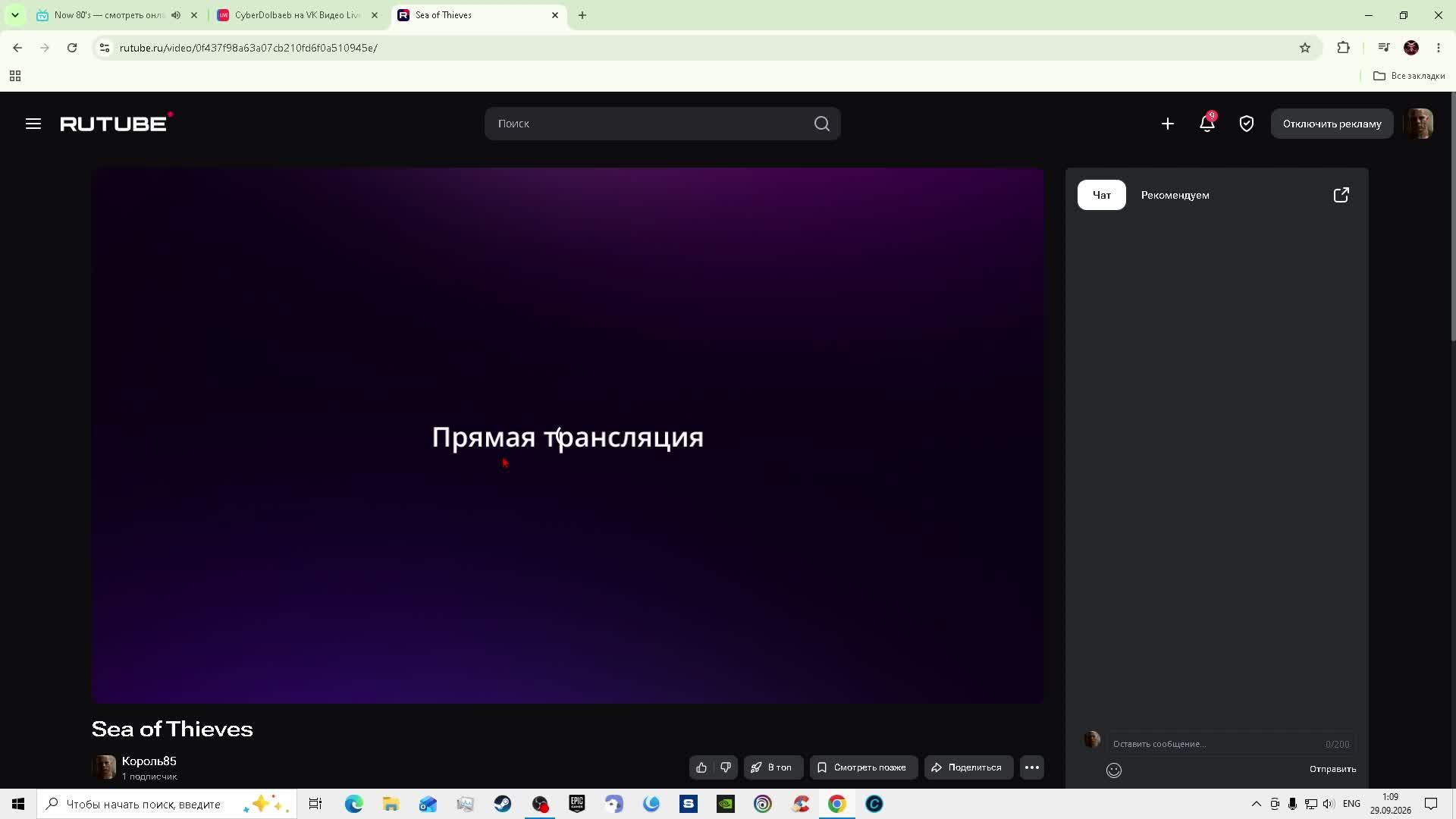Open the user profile avatar in header

click(x=1418, y=124)
